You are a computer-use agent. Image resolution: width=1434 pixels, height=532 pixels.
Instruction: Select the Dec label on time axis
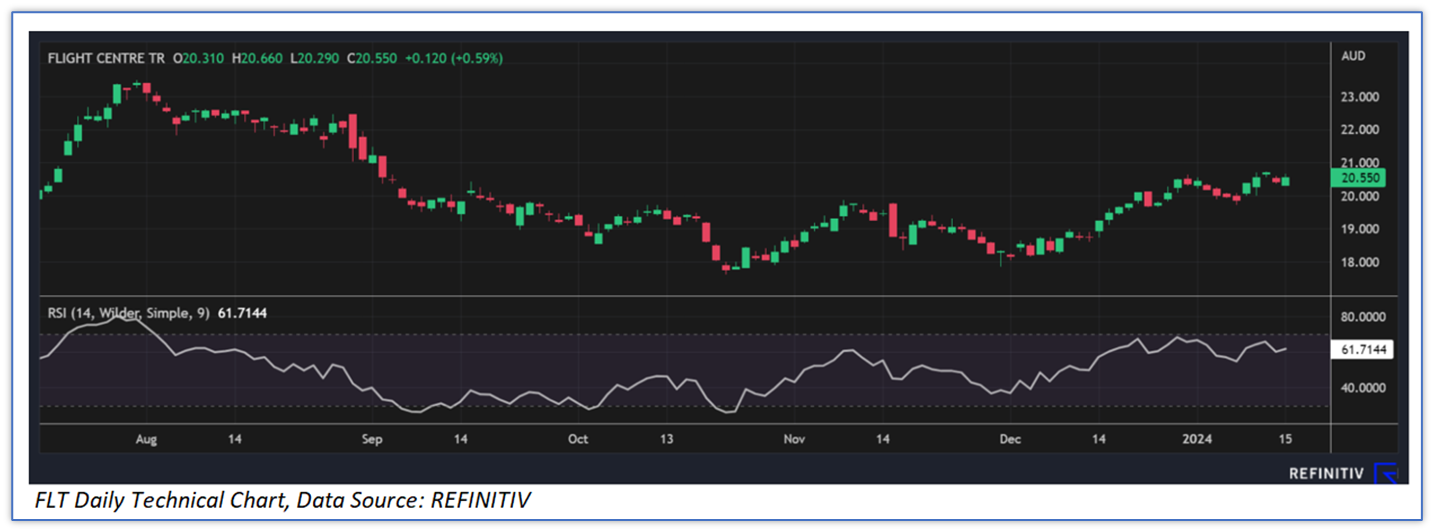click(x=1010, y=439)
